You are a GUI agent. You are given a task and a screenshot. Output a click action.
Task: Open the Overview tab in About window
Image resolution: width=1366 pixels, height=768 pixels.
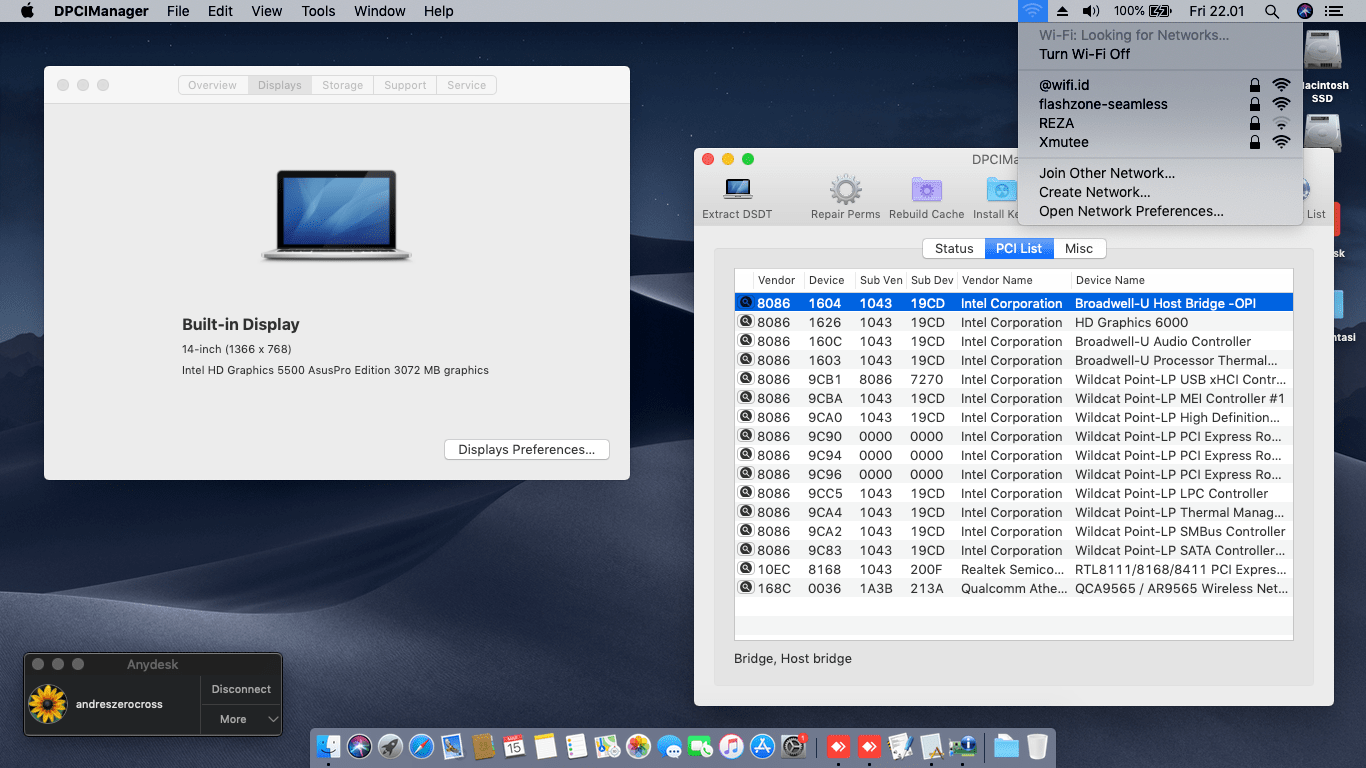213,85
